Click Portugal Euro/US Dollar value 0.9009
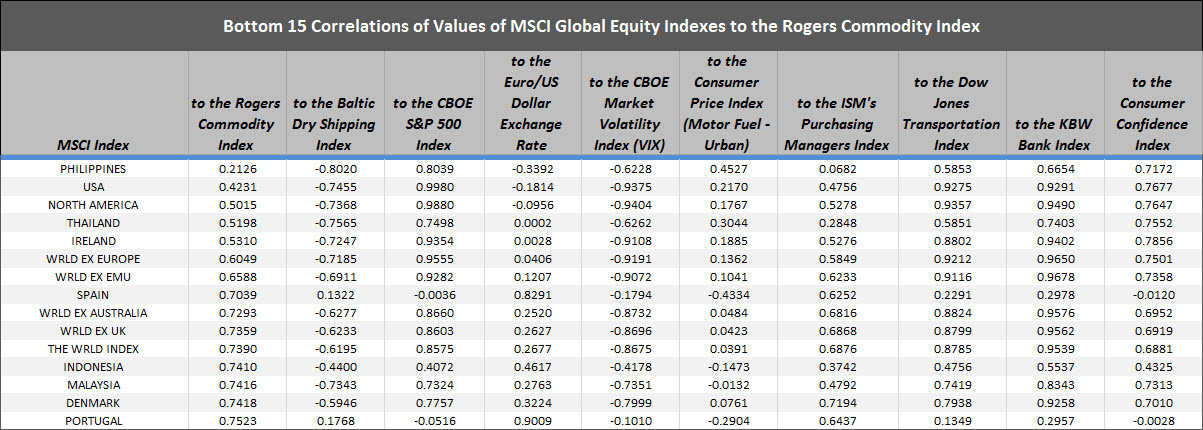This screenshot has height=430, width=1203. point(533,421)
